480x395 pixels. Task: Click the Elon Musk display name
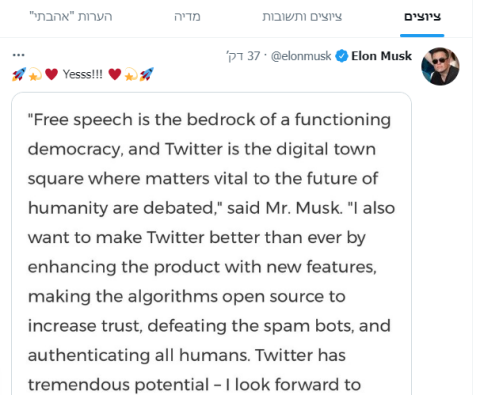(382, 56)
